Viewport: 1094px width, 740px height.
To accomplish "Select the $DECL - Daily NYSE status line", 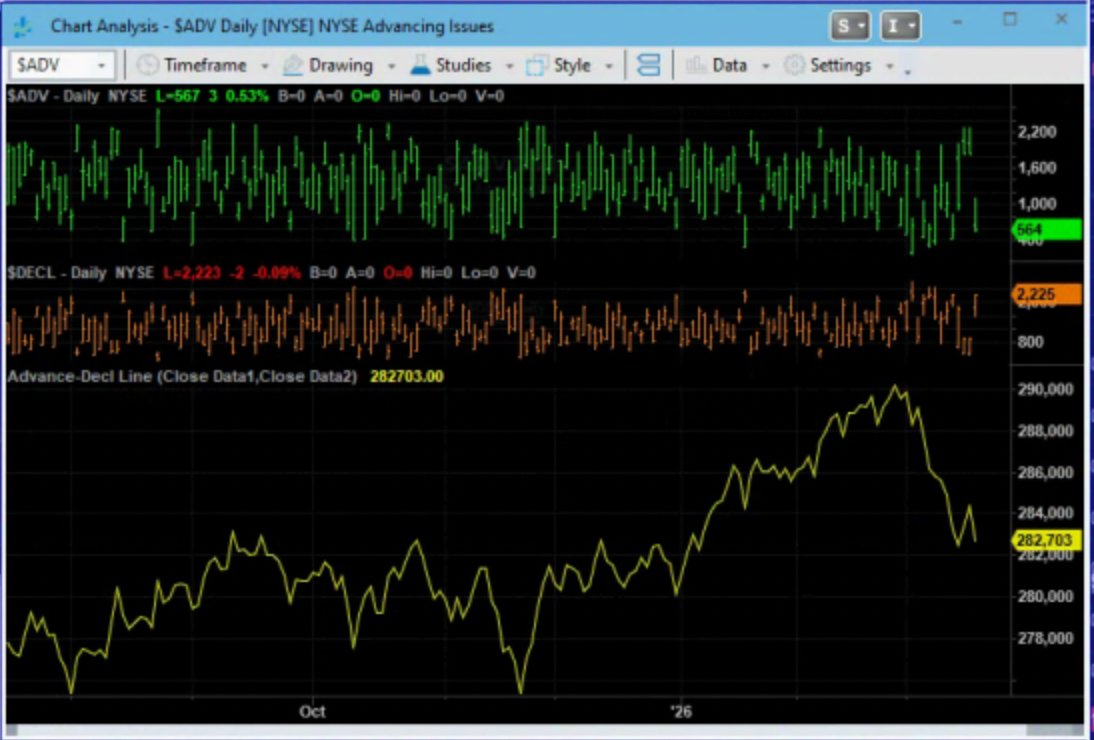I will [271, 273].
